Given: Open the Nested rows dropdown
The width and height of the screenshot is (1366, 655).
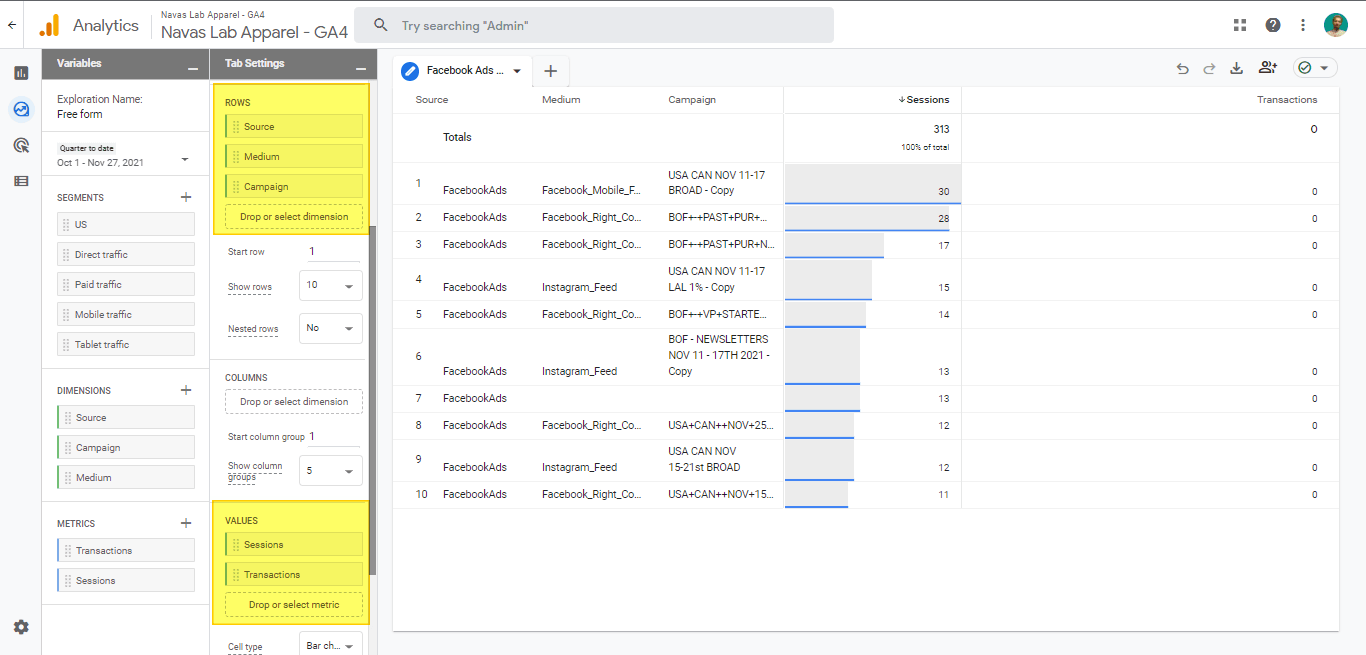Looking at the screenshot, I should 331,328.
